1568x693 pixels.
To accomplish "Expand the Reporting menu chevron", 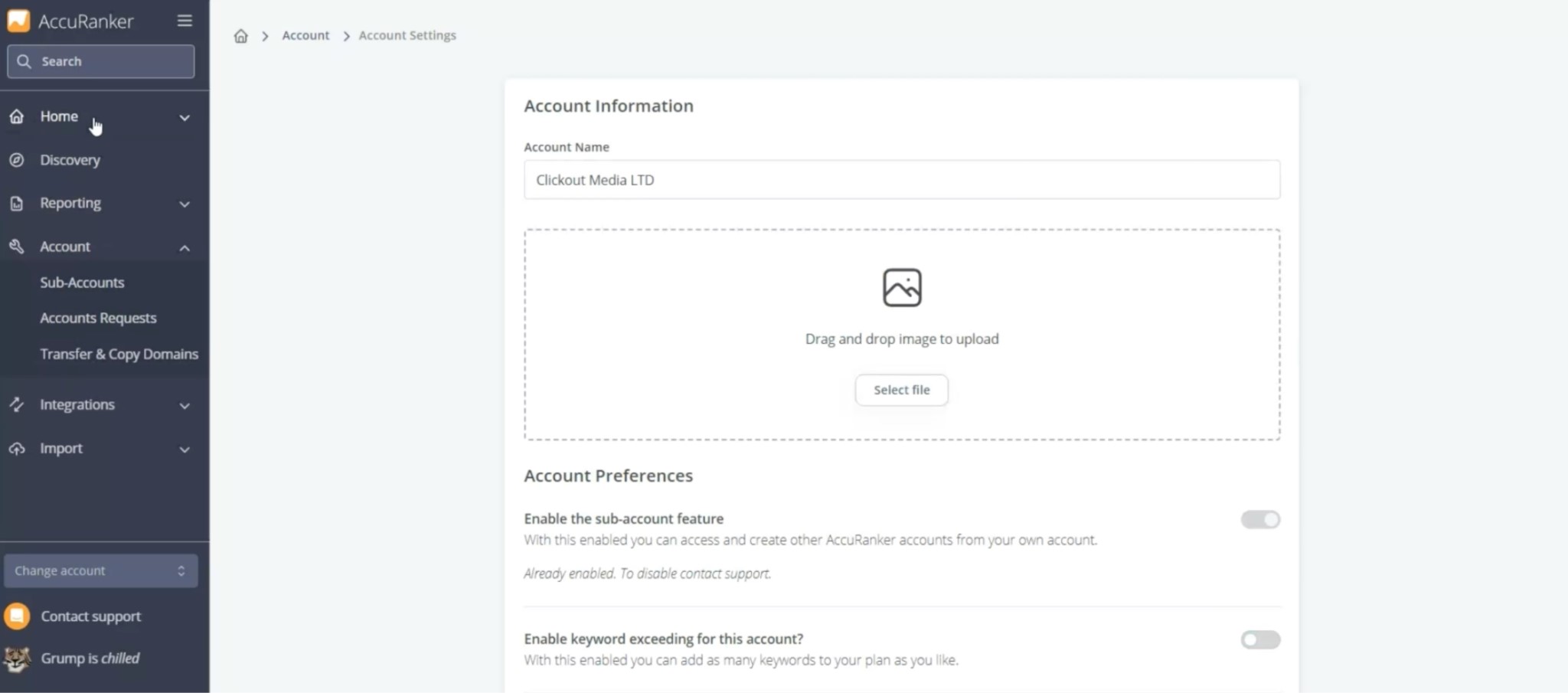I will 185,204.
